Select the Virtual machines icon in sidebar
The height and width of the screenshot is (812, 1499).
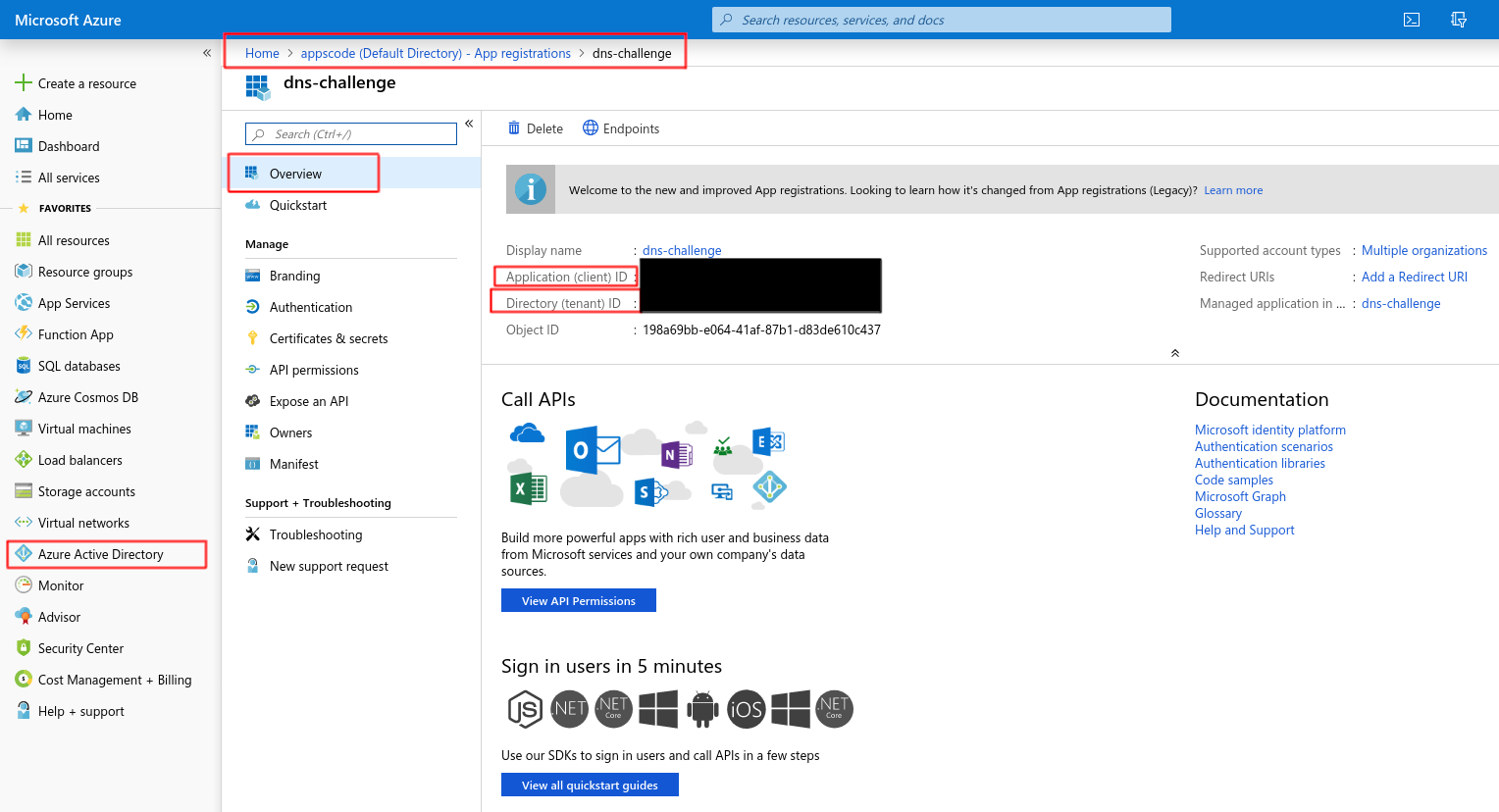click(24, 429)
